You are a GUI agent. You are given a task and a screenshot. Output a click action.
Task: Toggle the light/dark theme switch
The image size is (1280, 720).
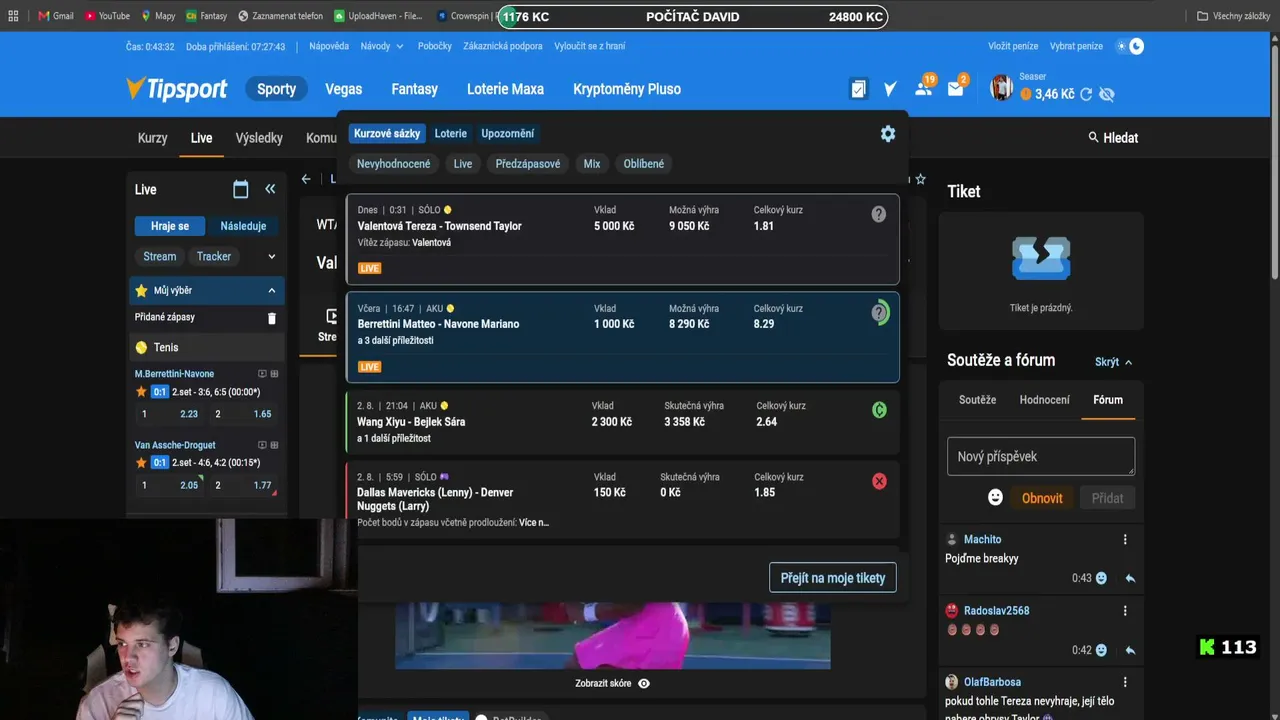(1130, 46)
